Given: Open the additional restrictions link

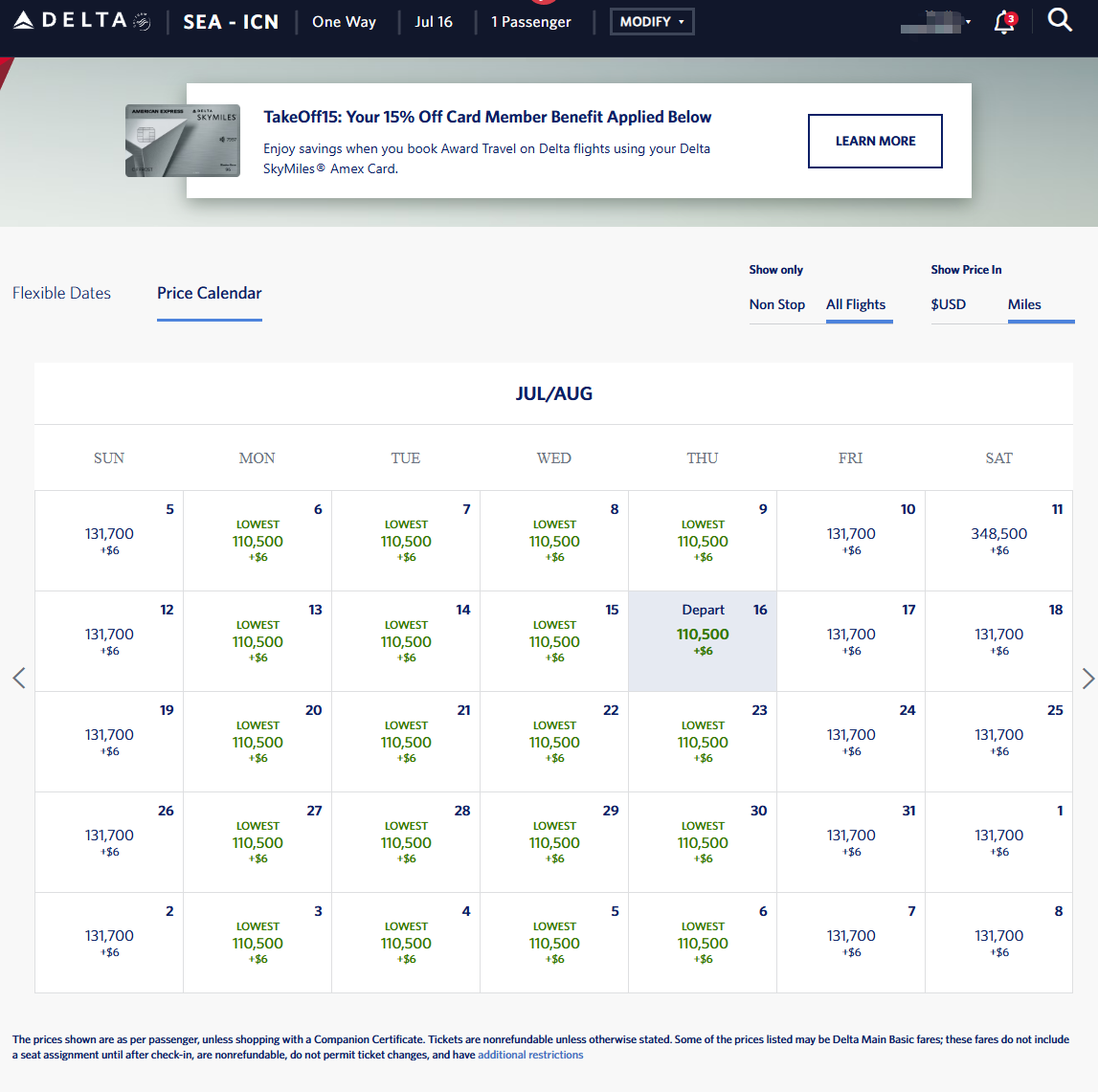Looking at the screenshot, I should [530, 1055].
